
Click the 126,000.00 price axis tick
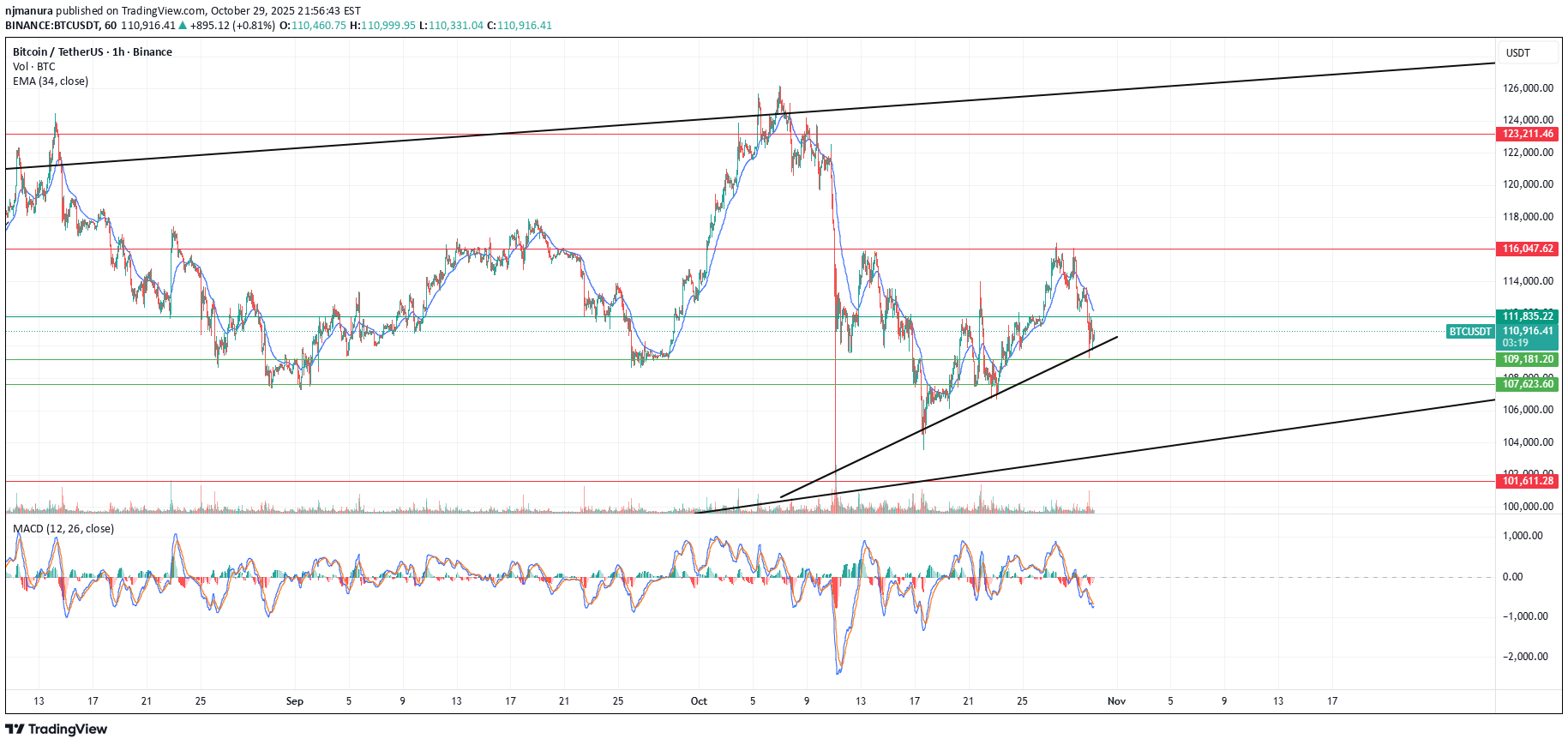[x=1528, y=88]
